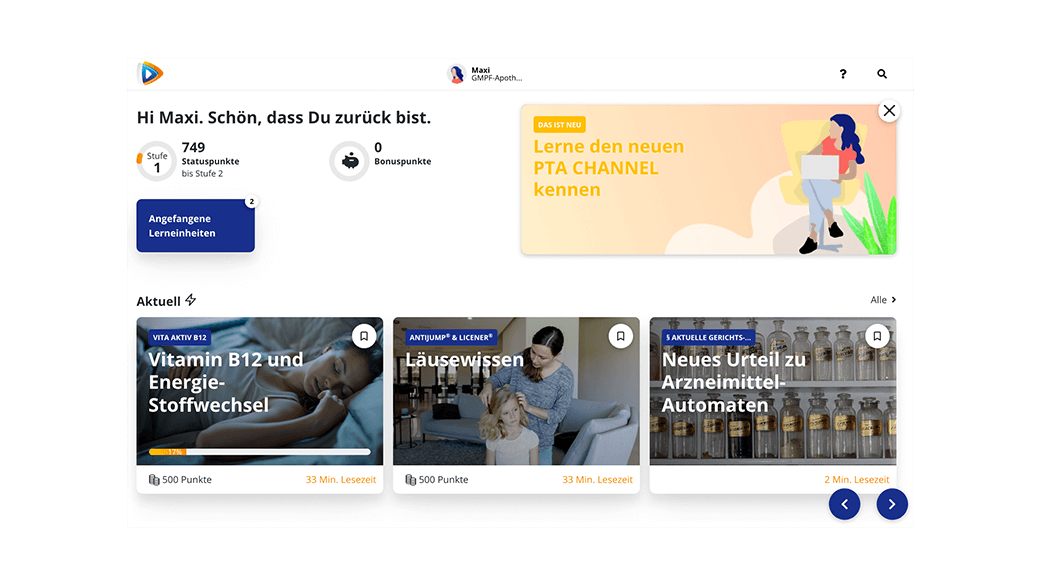1040x585 pixels.
Task: Open search with the magnifier icon
Action: click(x=881, y=74)
